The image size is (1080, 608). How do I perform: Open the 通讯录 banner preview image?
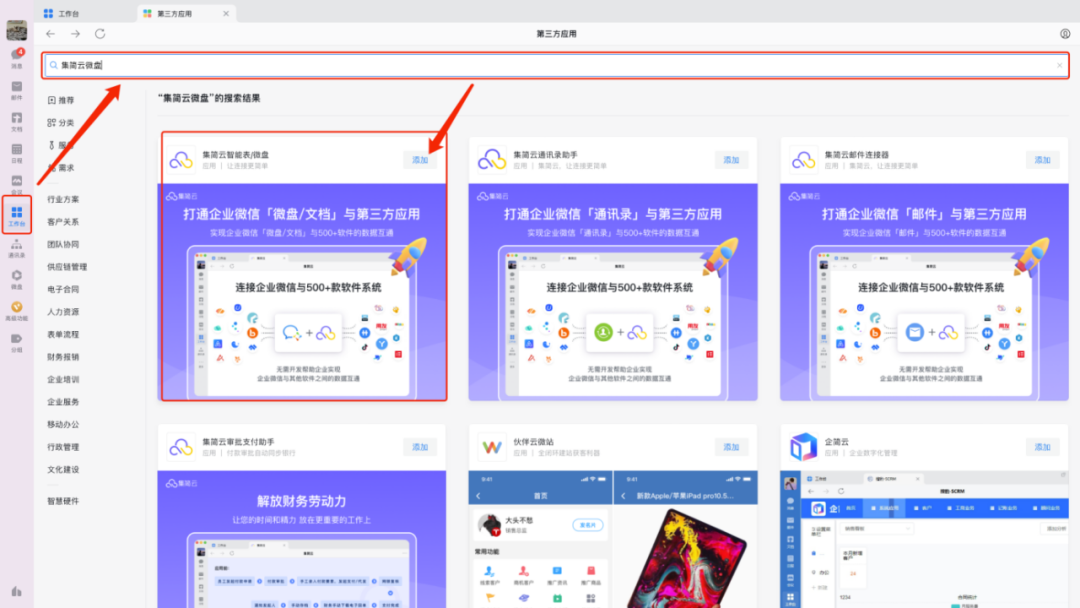point(613,292)
